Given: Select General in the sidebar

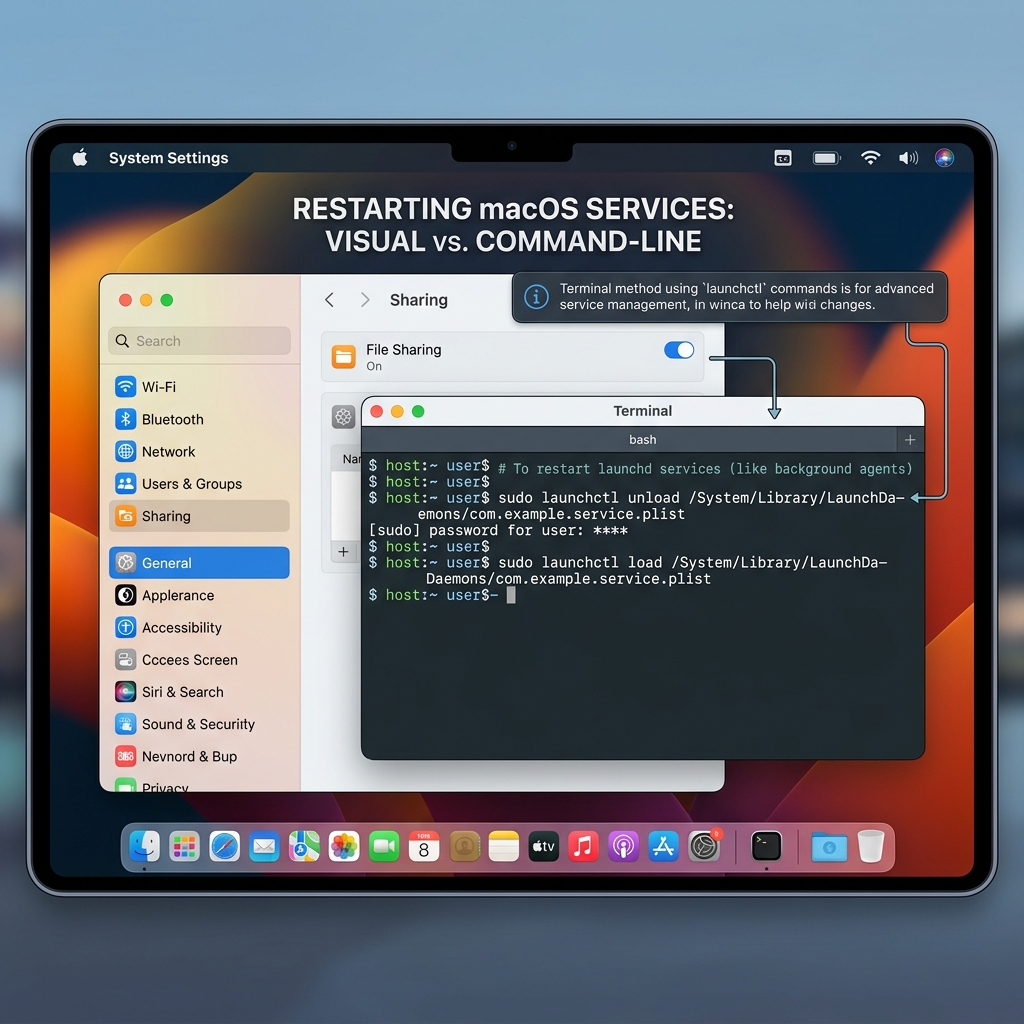Looking at the screenshot, I should [199, 563].
